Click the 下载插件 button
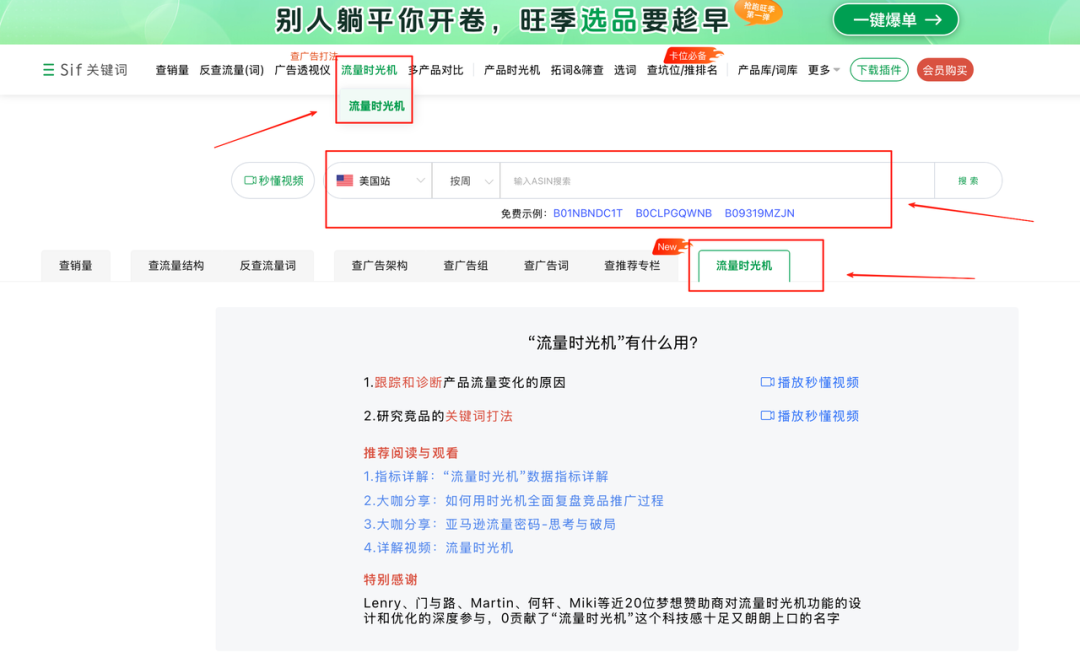Screen dimensions: 1080x652 point(878,70)
